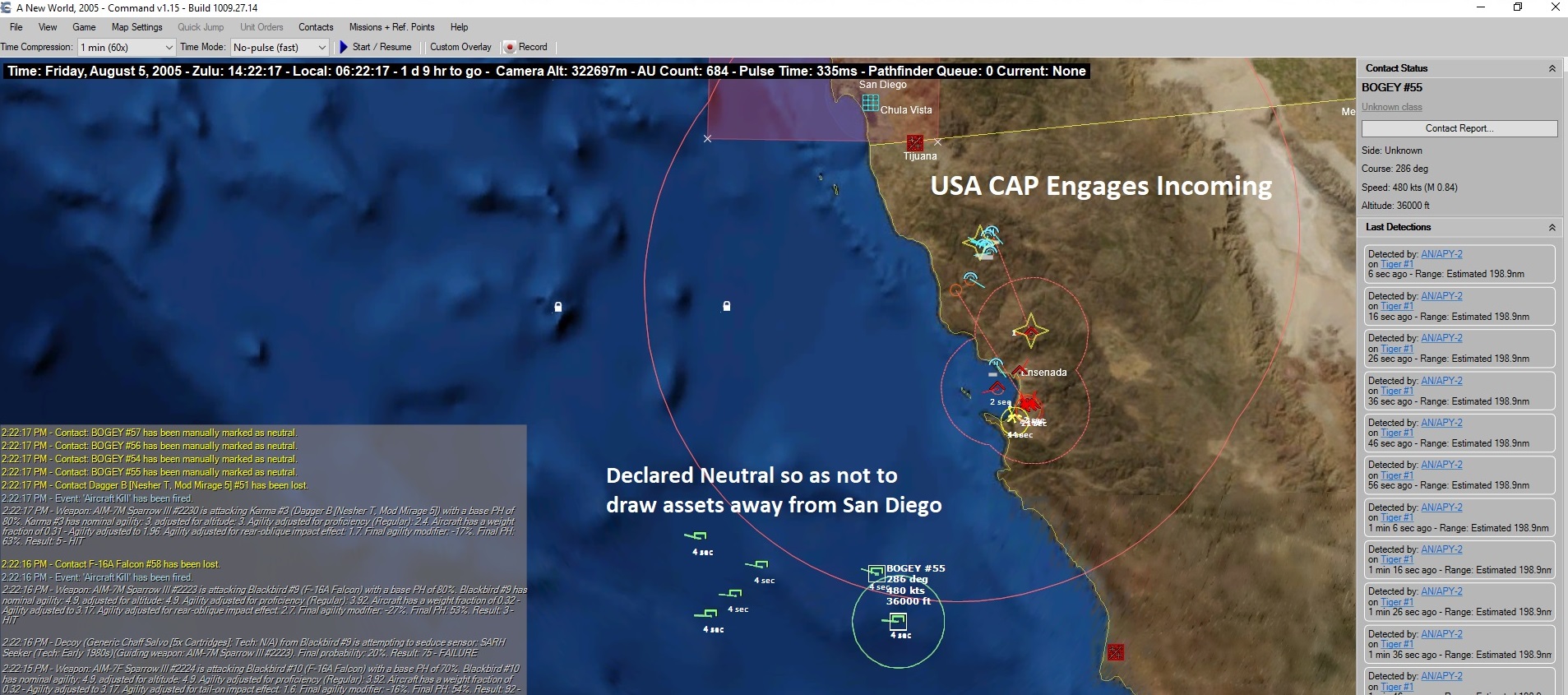The width and height of the screenshot is (1568, 695).
Task: Click the Command application icon in the title bar
Action: pyautogui.click(x=7, y=7)
